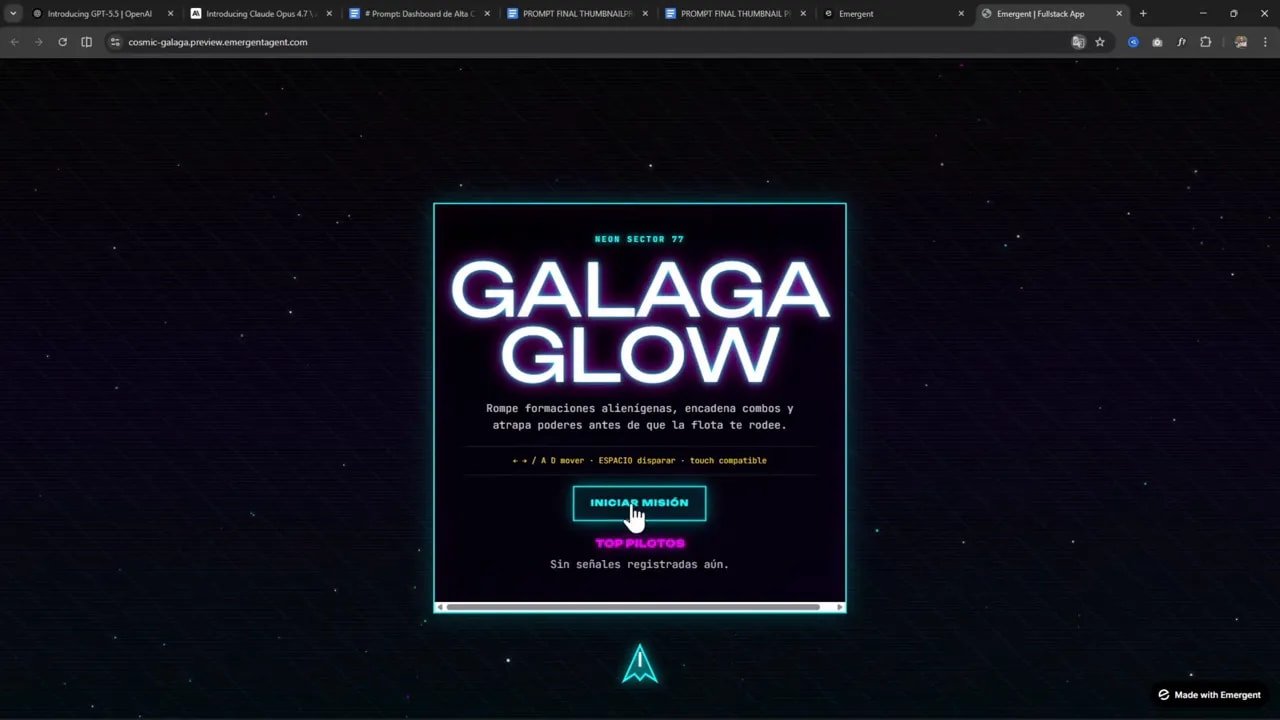Close the Prompt: Dashboard de Alta tab

(487, 14)
